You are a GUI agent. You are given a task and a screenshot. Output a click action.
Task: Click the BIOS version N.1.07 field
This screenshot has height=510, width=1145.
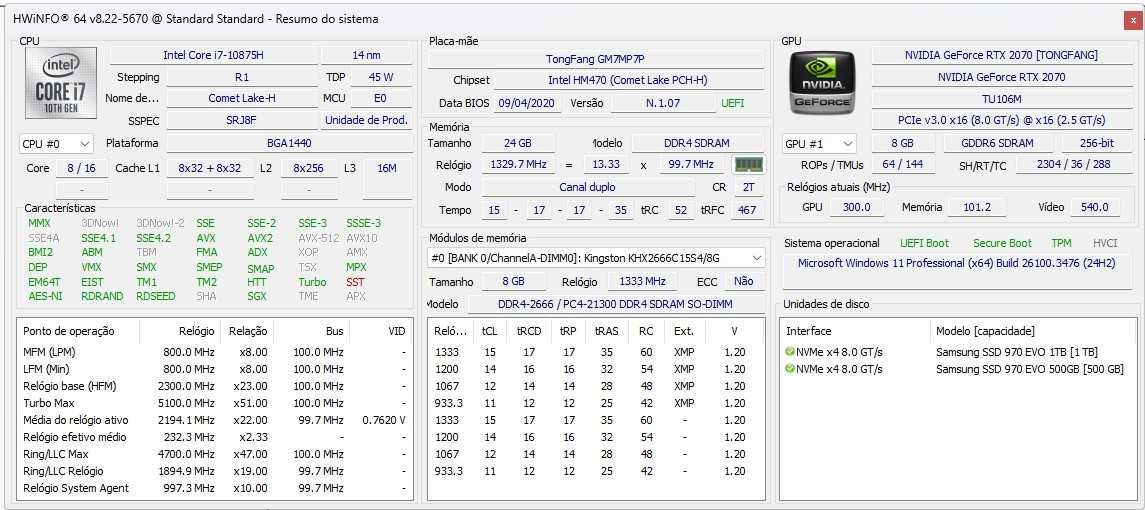[x=663, y=104]
